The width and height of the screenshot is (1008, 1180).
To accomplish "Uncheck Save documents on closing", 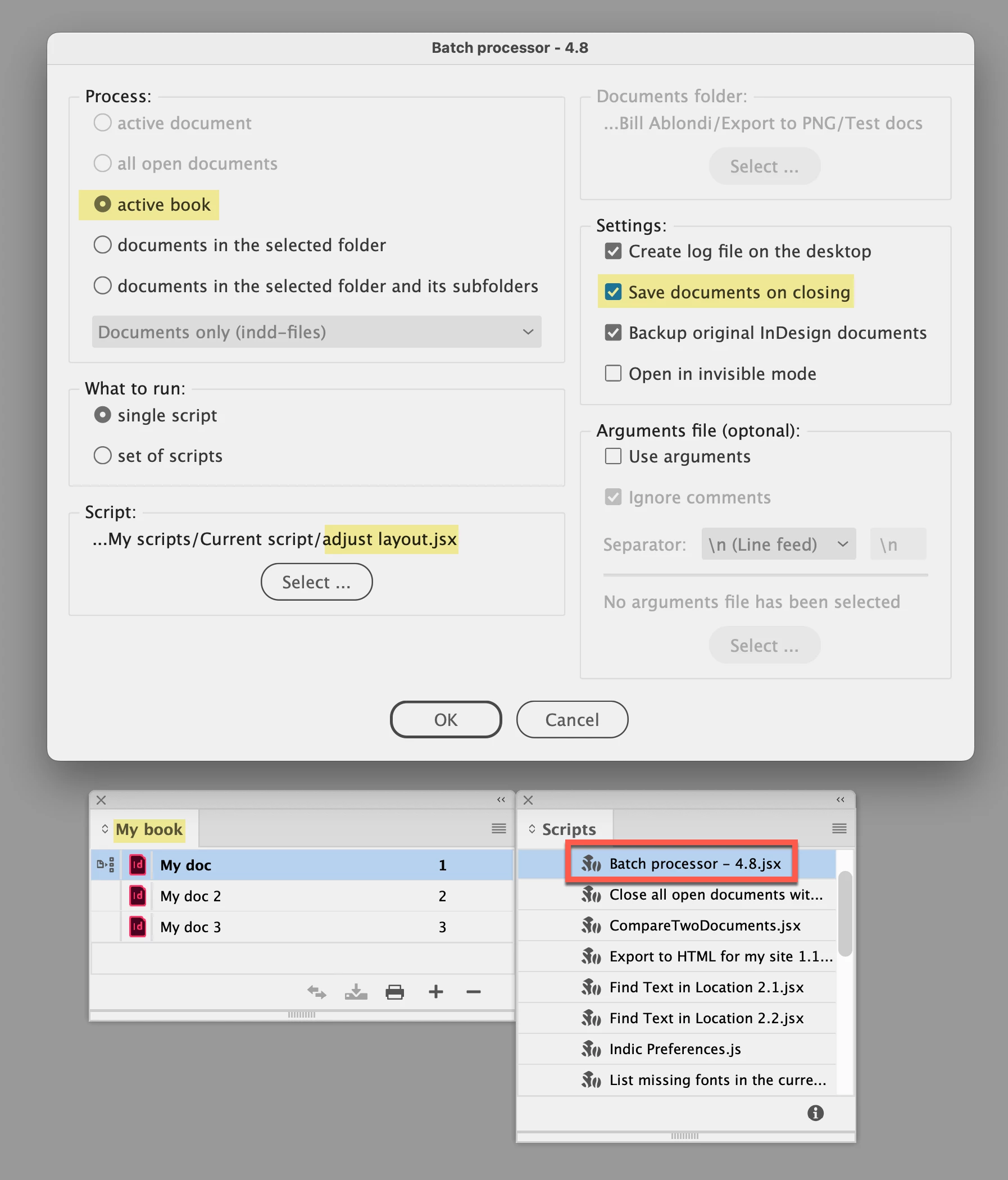I will pyautogui.click(x=613, y=292).
